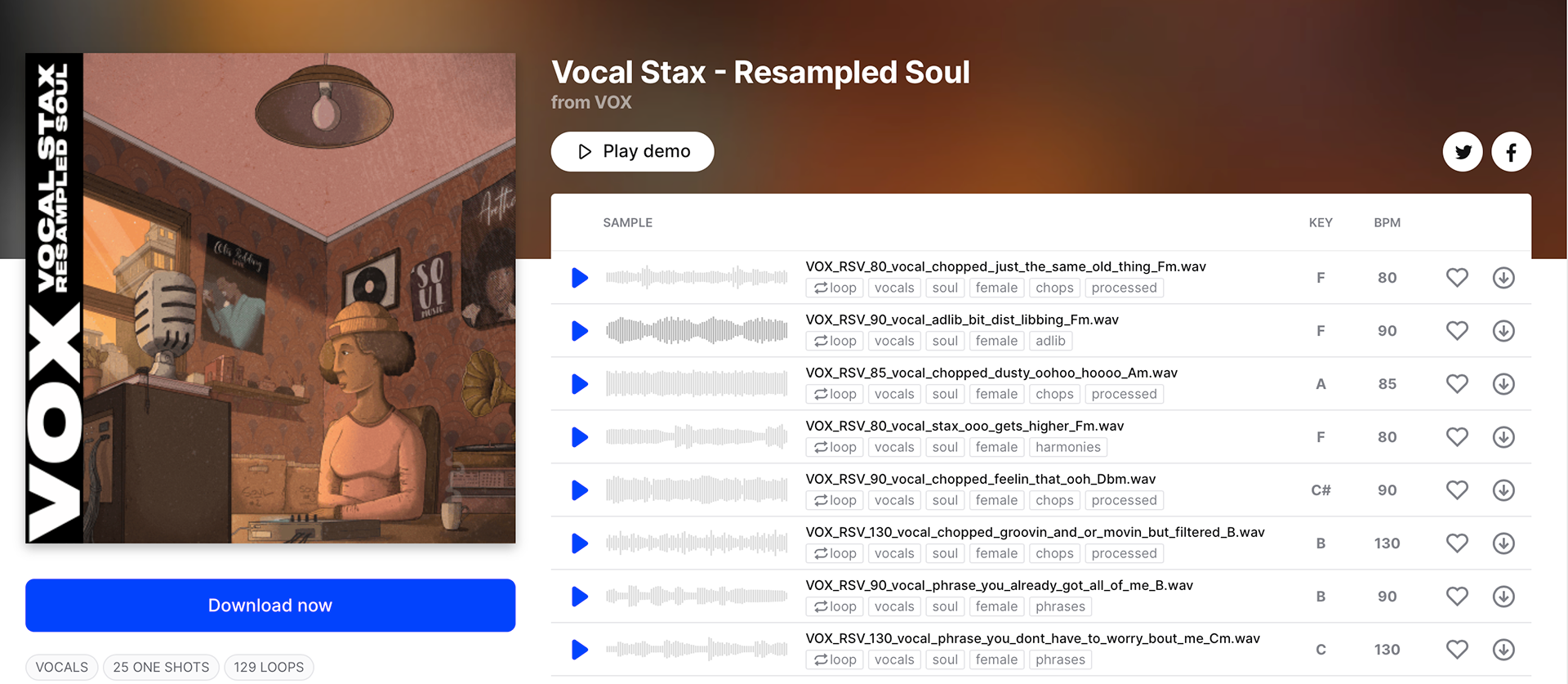Click the blue Download now button
This screenshot has width=1568, height=684.
pos(270,606)
